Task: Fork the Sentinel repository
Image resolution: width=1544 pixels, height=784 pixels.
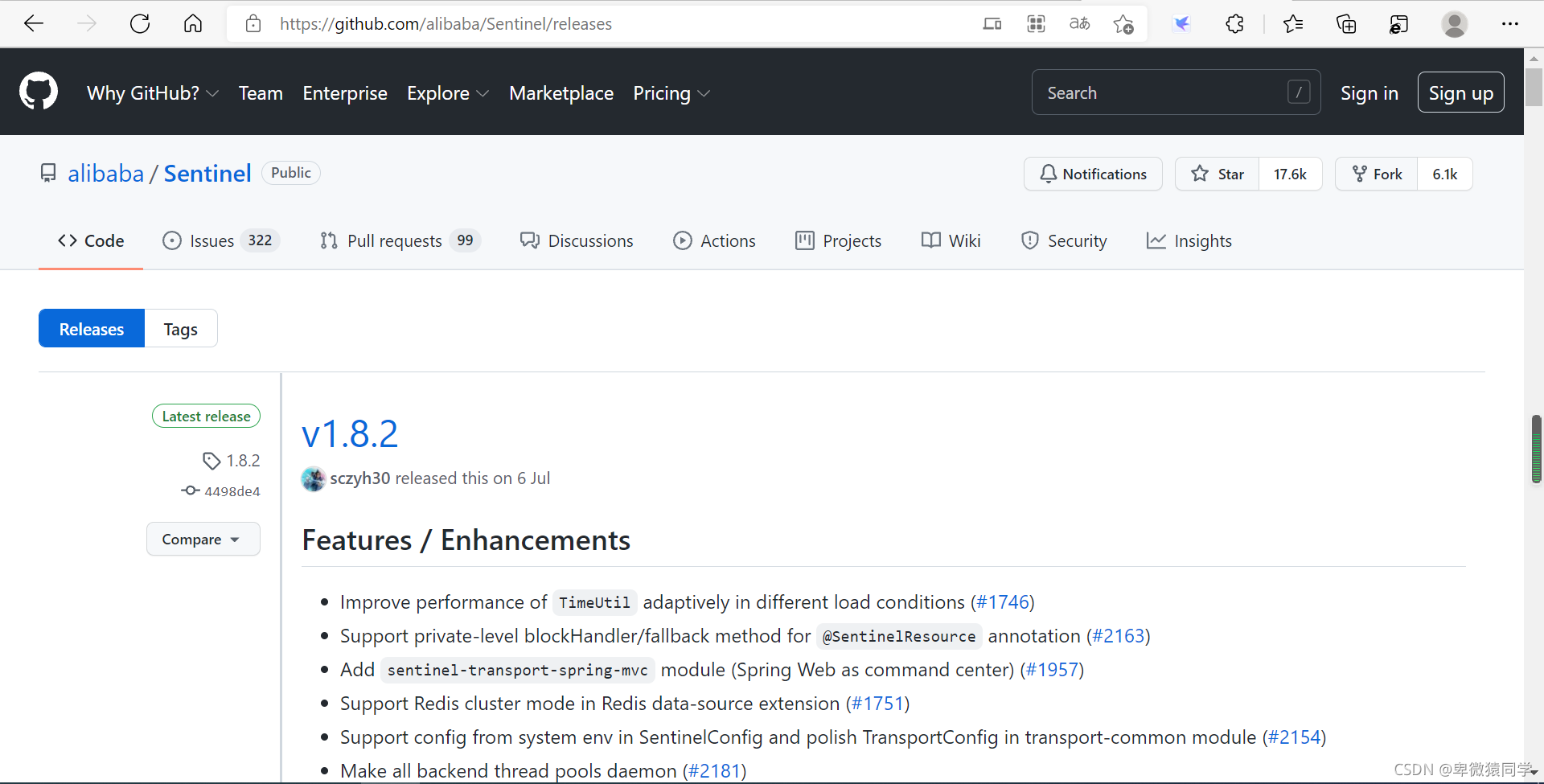Action: coord(1376,174)
